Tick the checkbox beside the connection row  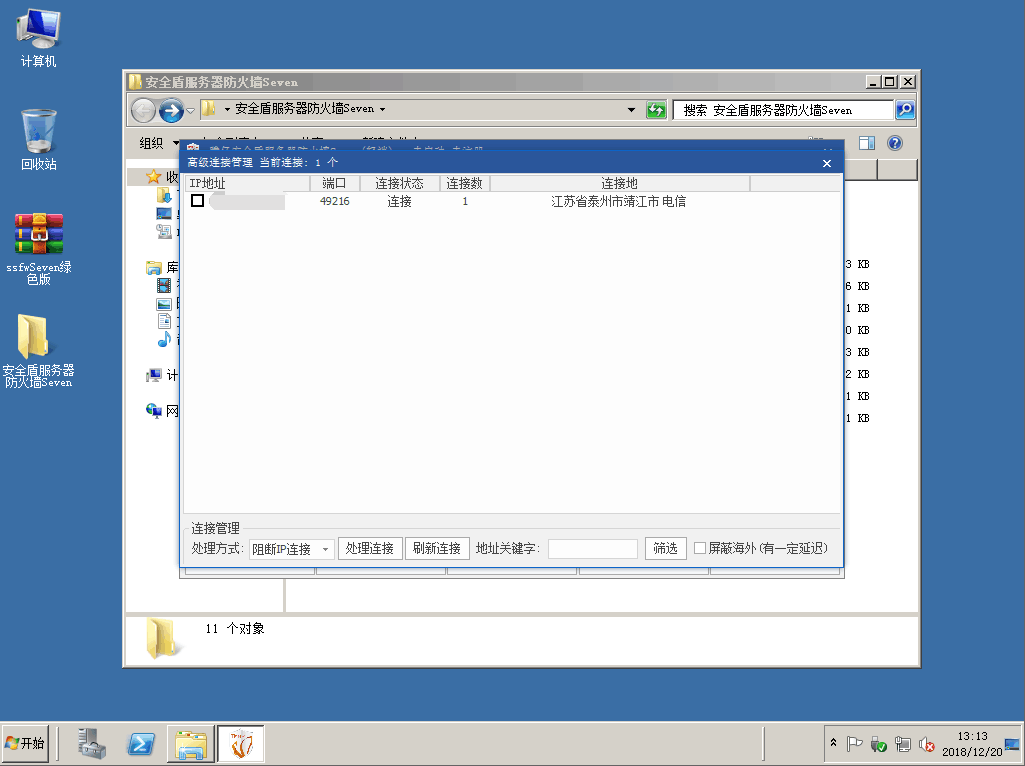198,201
